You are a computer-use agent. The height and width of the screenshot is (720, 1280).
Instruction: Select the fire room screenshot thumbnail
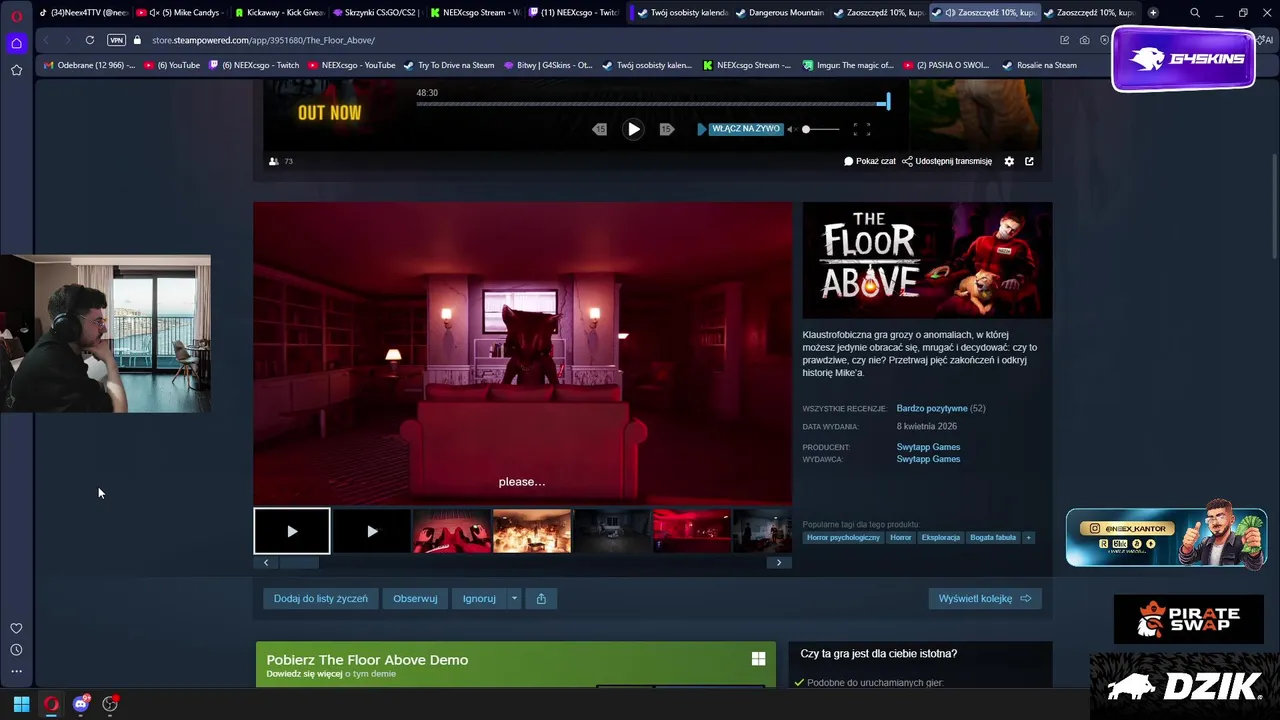[x=532, y=531]
